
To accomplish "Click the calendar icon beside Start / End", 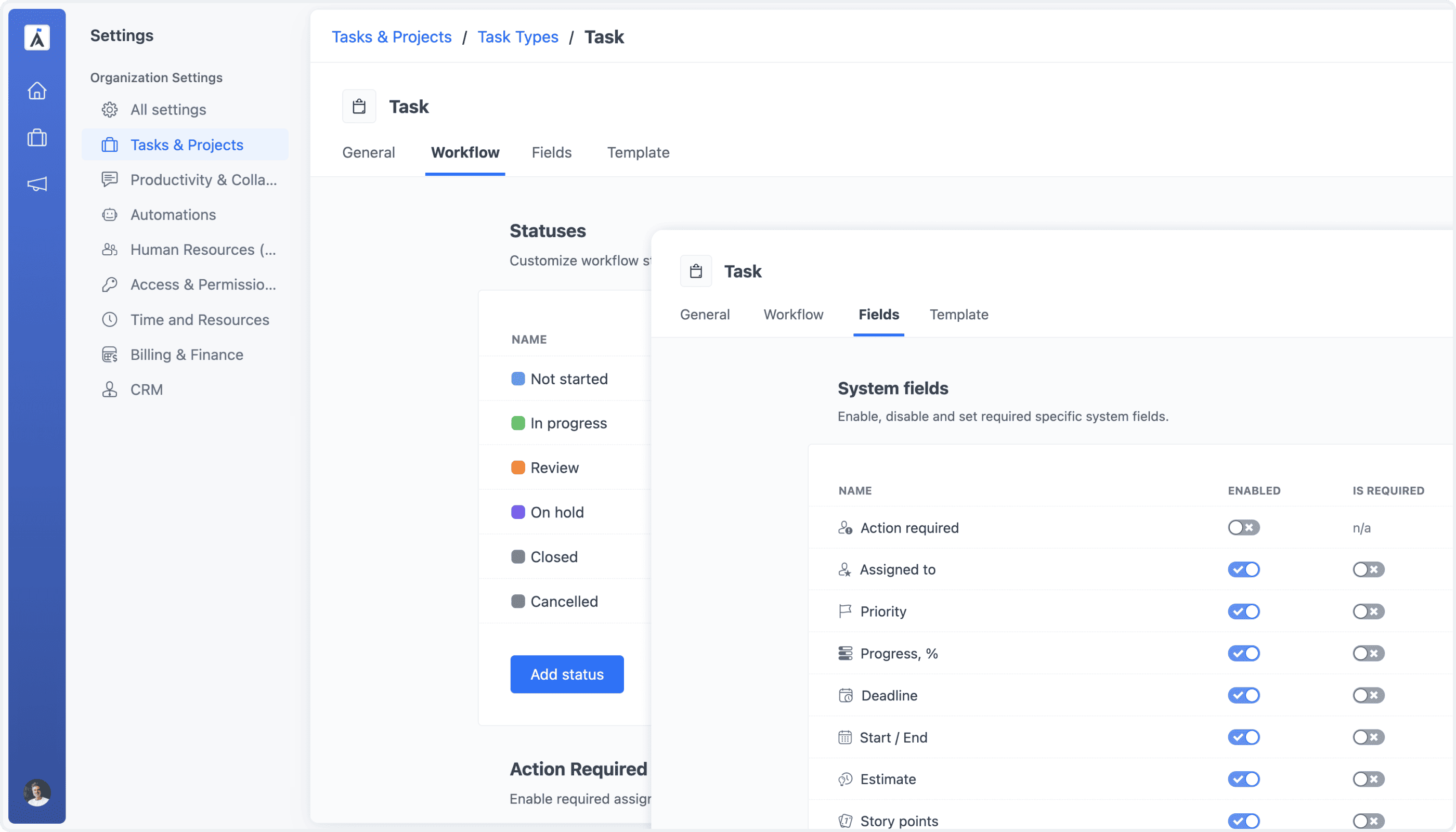I will [845, 737].
